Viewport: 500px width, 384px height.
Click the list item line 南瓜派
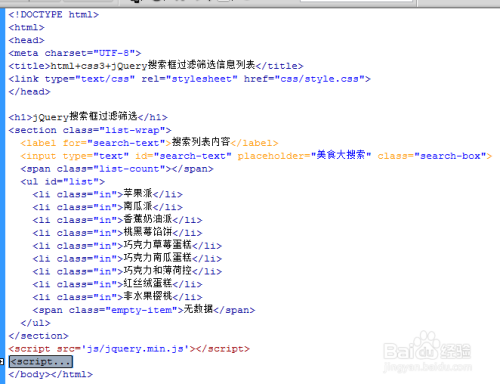(108, 207)
